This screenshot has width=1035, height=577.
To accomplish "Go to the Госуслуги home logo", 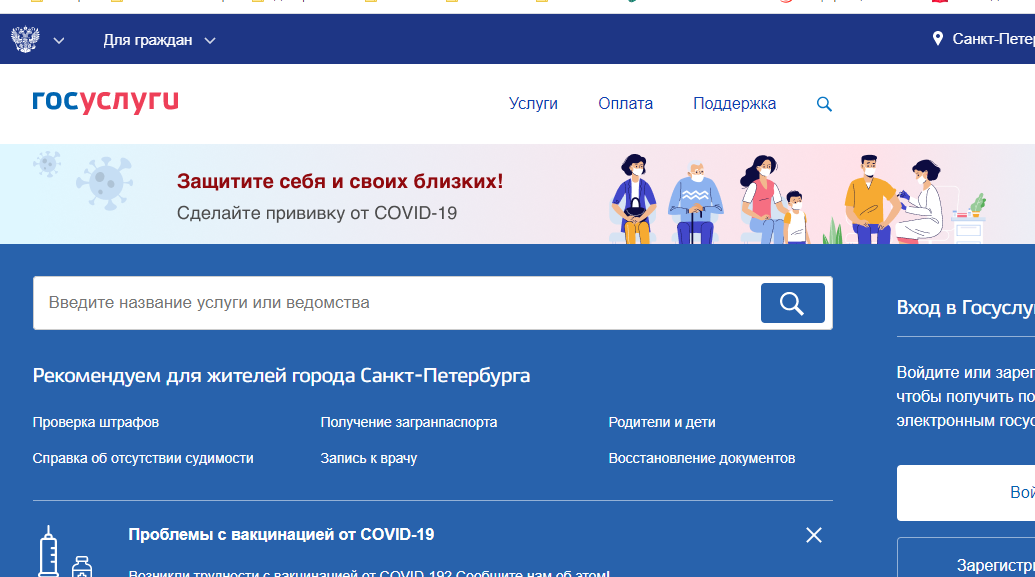I will (x=106, y=102).
